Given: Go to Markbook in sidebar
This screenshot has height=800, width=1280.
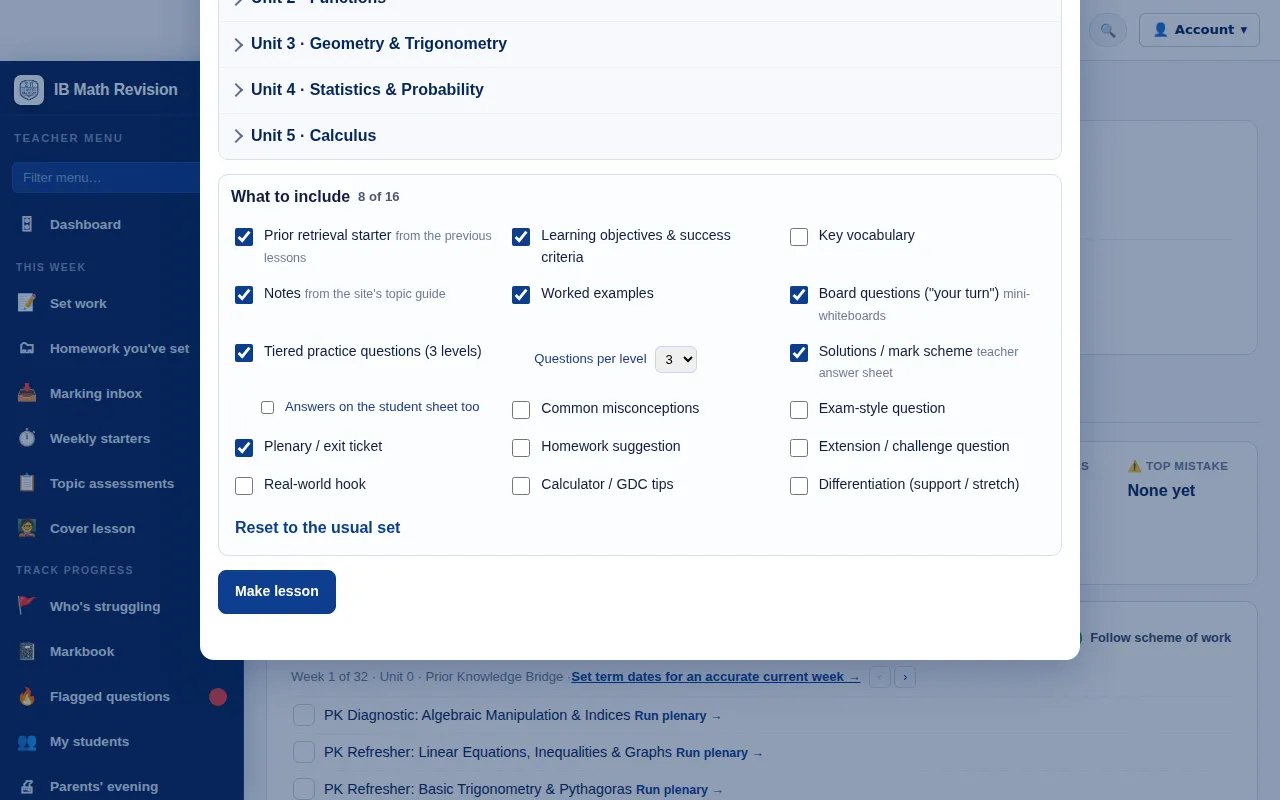Looking at the screenshot, I should pyautogui.click(x=122, y=651).
